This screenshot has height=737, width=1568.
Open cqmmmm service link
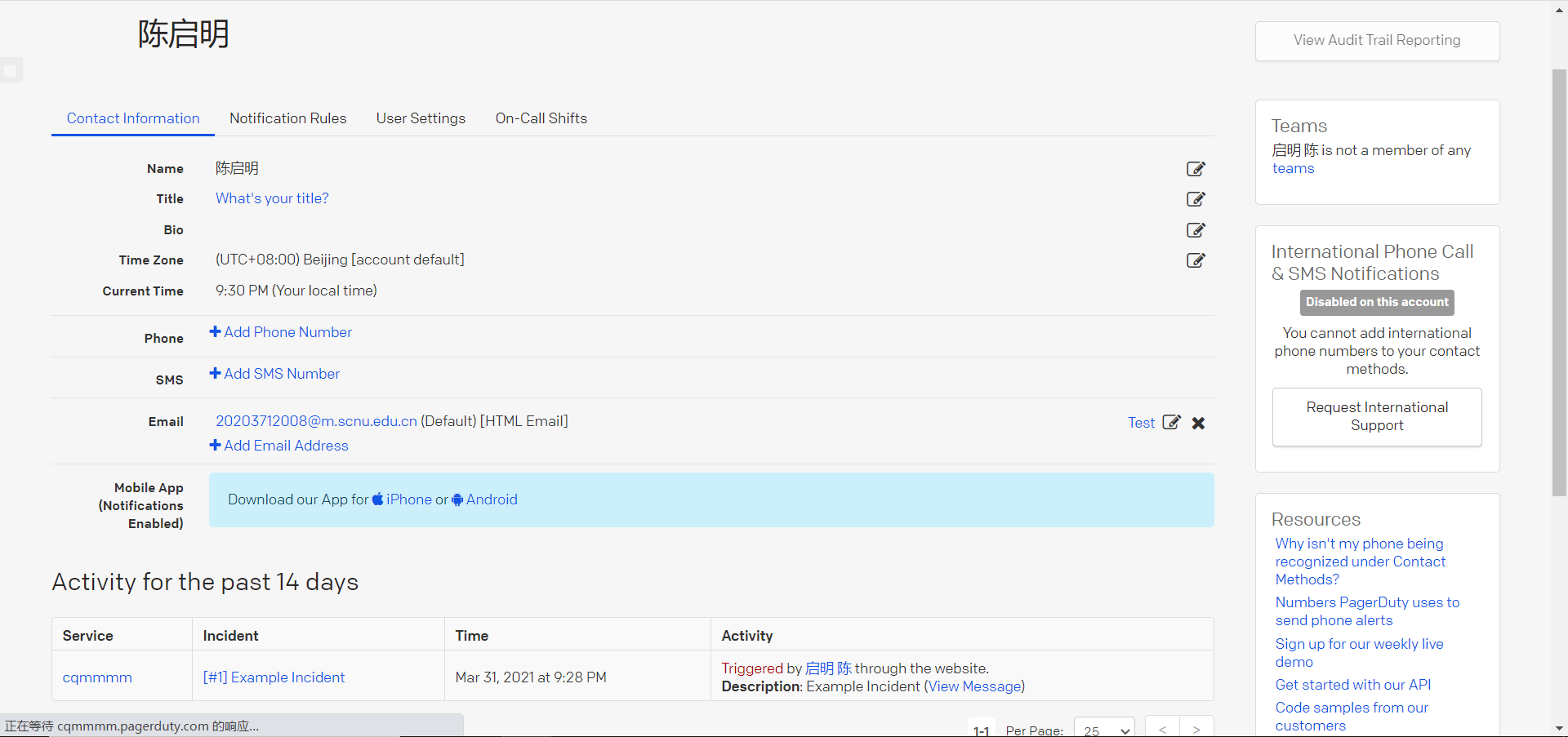point(97,677)
